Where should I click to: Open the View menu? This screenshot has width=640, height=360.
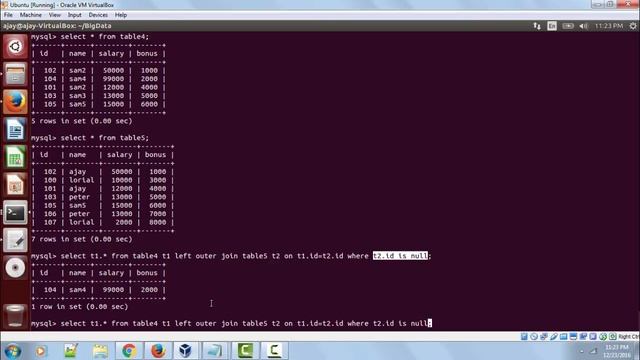pos(55,15)
